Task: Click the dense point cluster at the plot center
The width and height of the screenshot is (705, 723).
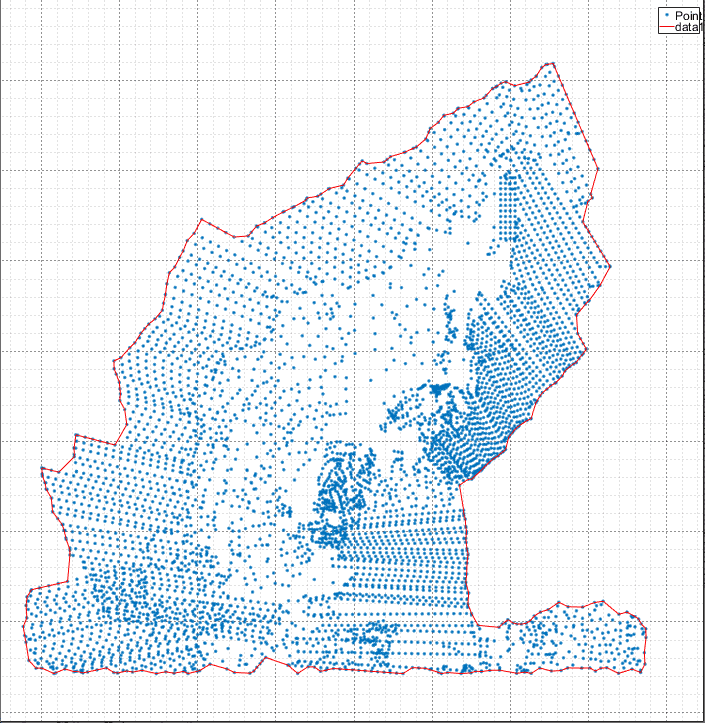Action: click(x=335, y=500)
